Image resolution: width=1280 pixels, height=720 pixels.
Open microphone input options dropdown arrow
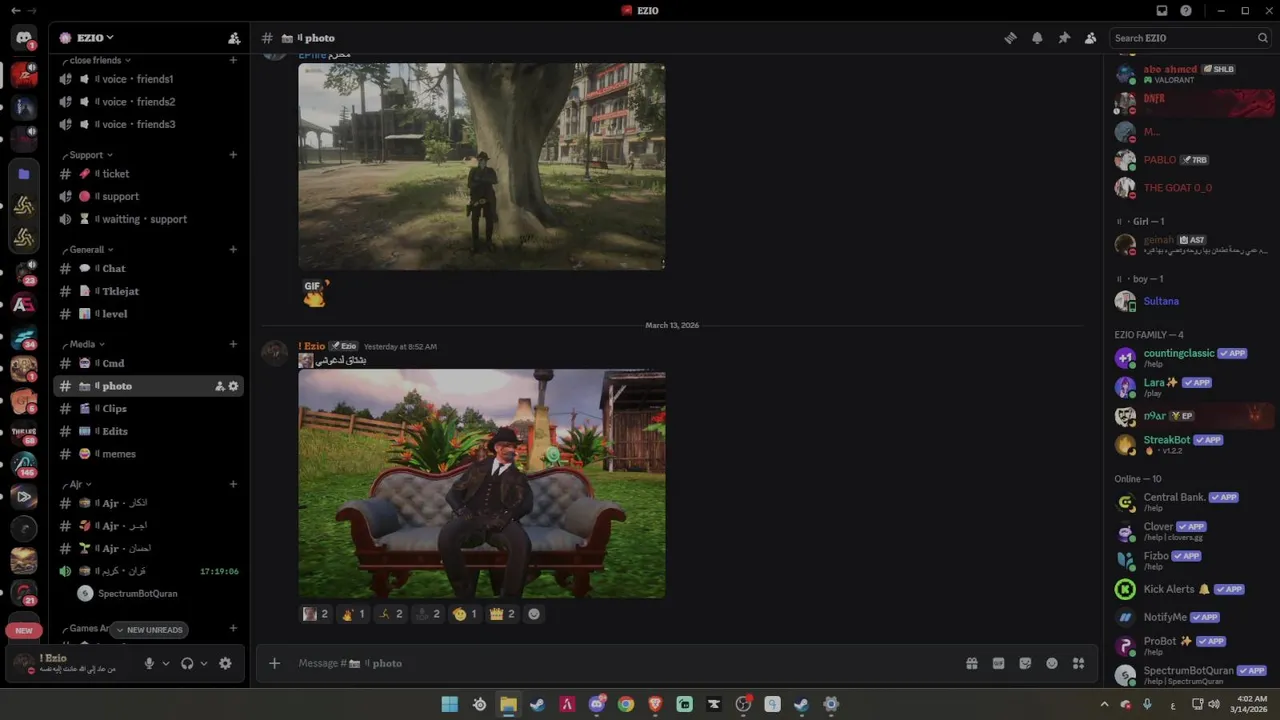coord(166,663)
